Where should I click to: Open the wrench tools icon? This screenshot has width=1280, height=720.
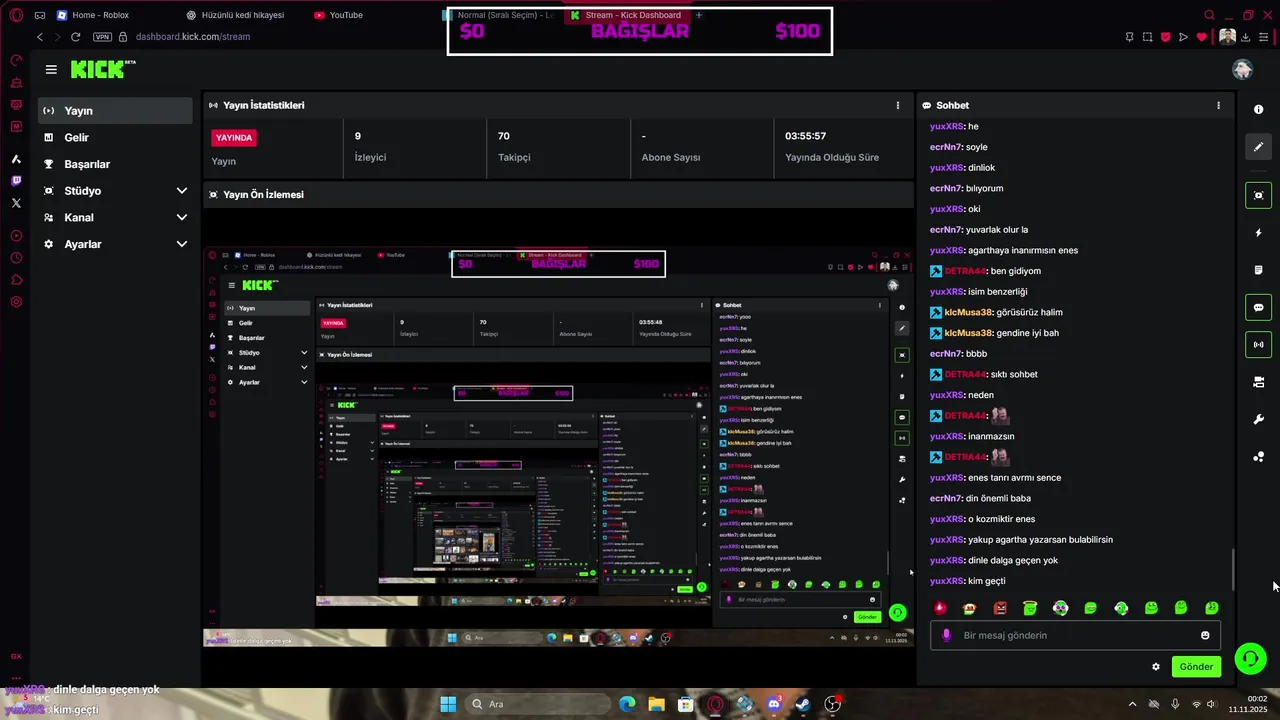pos(1258,419)
